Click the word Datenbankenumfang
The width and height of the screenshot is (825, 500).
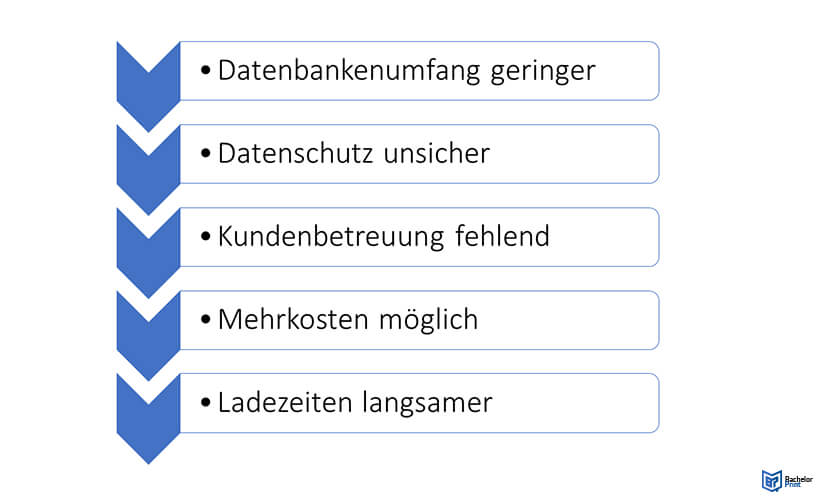tap(349, 71)
